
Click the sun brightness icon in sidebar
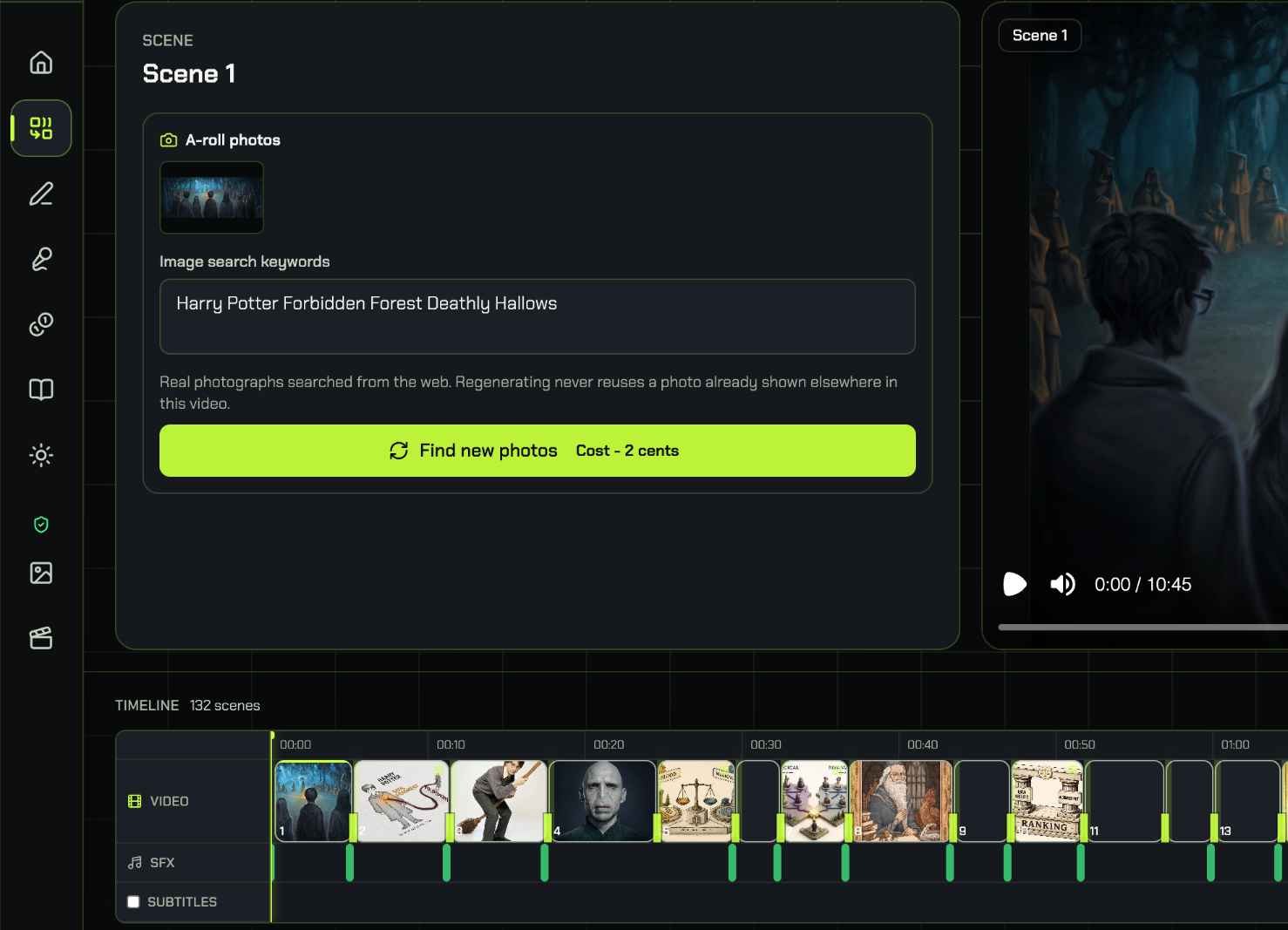[41, 455]
